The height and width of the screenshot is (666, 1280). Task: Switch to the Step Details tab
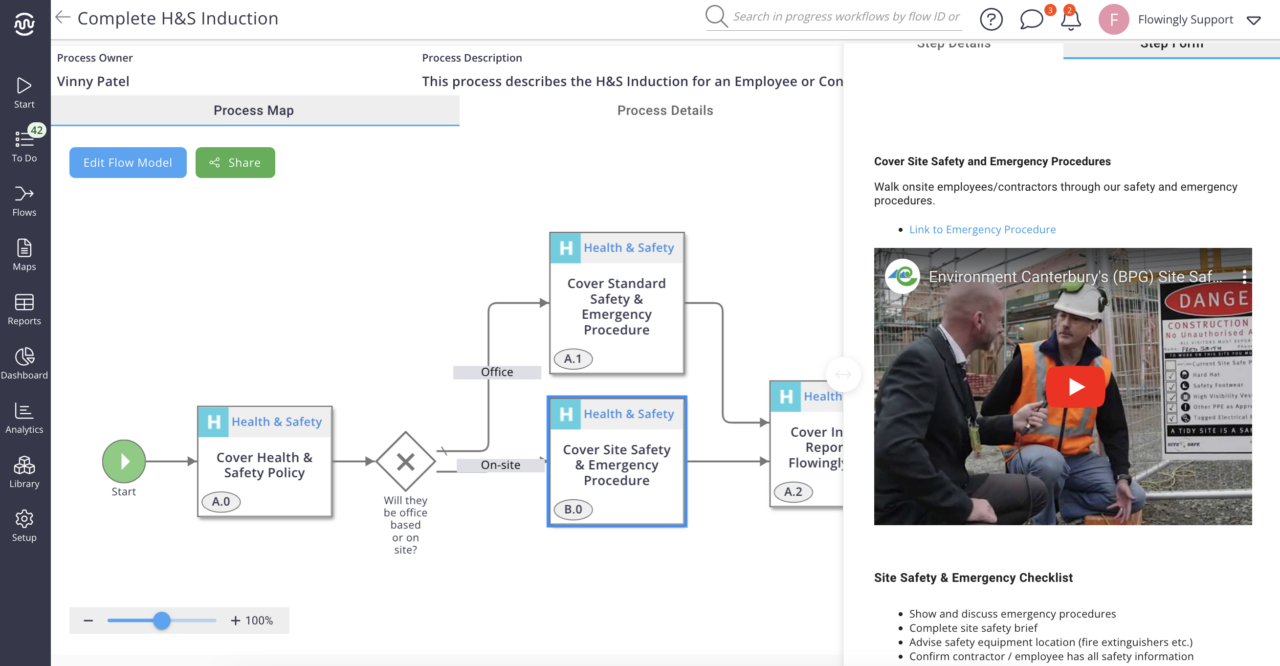click(953, 43)
